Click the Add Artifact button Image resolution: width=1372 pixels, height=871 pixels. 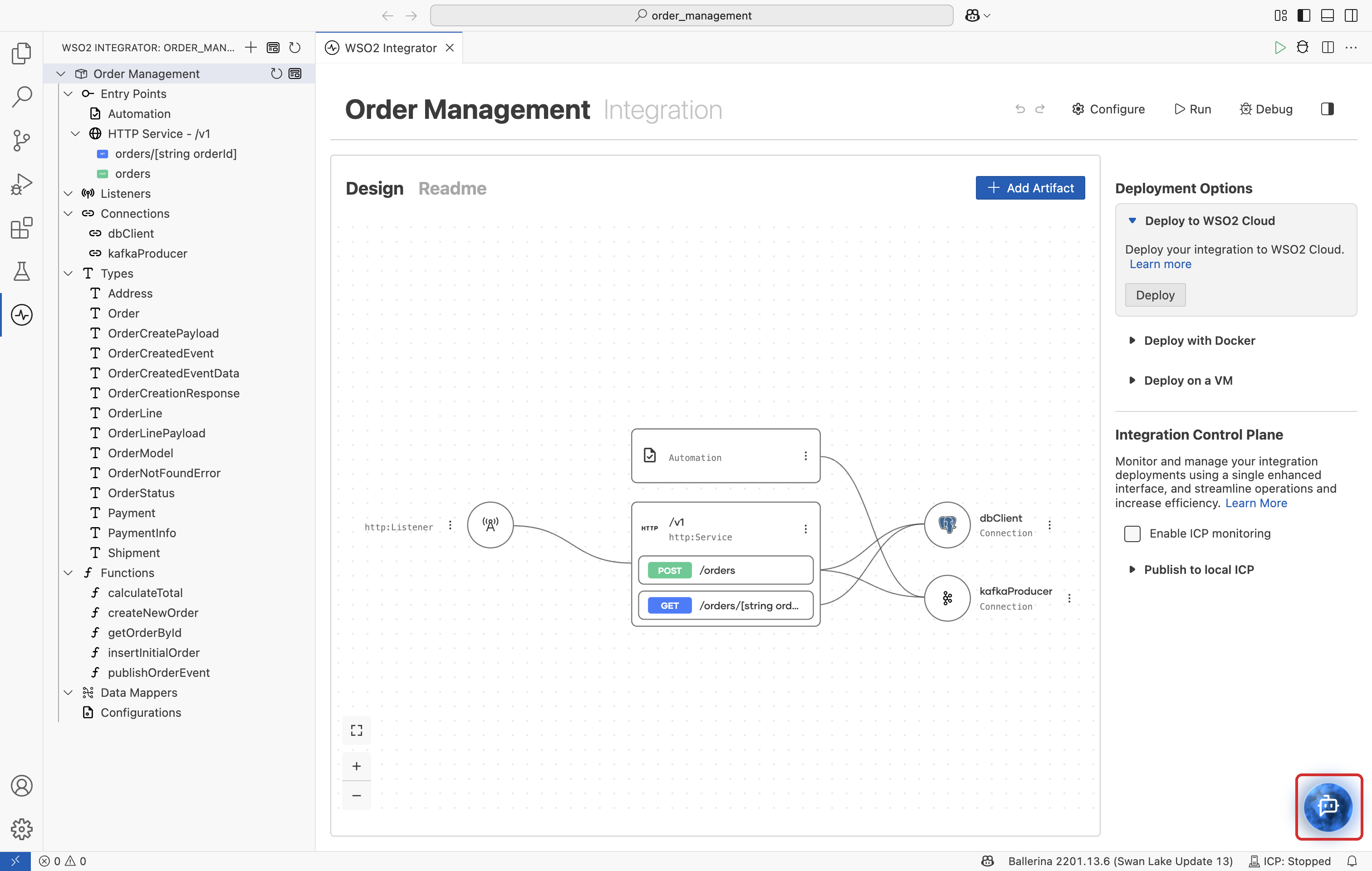click(1029, 188)
